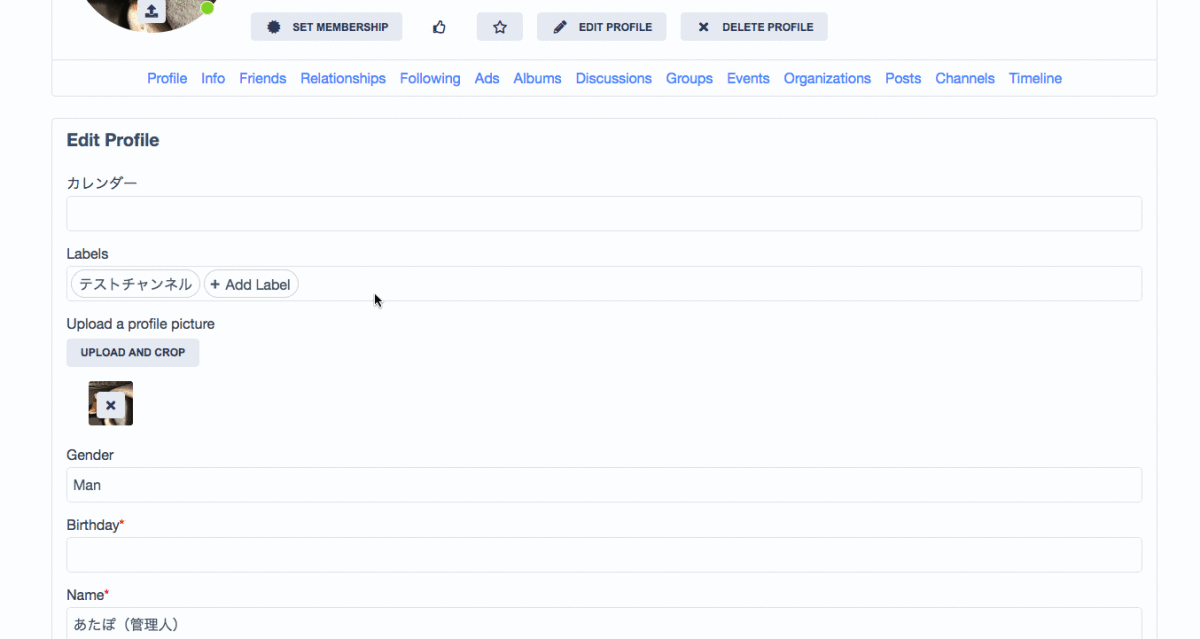Click the カレンダー input field

(x=604, y=214)
